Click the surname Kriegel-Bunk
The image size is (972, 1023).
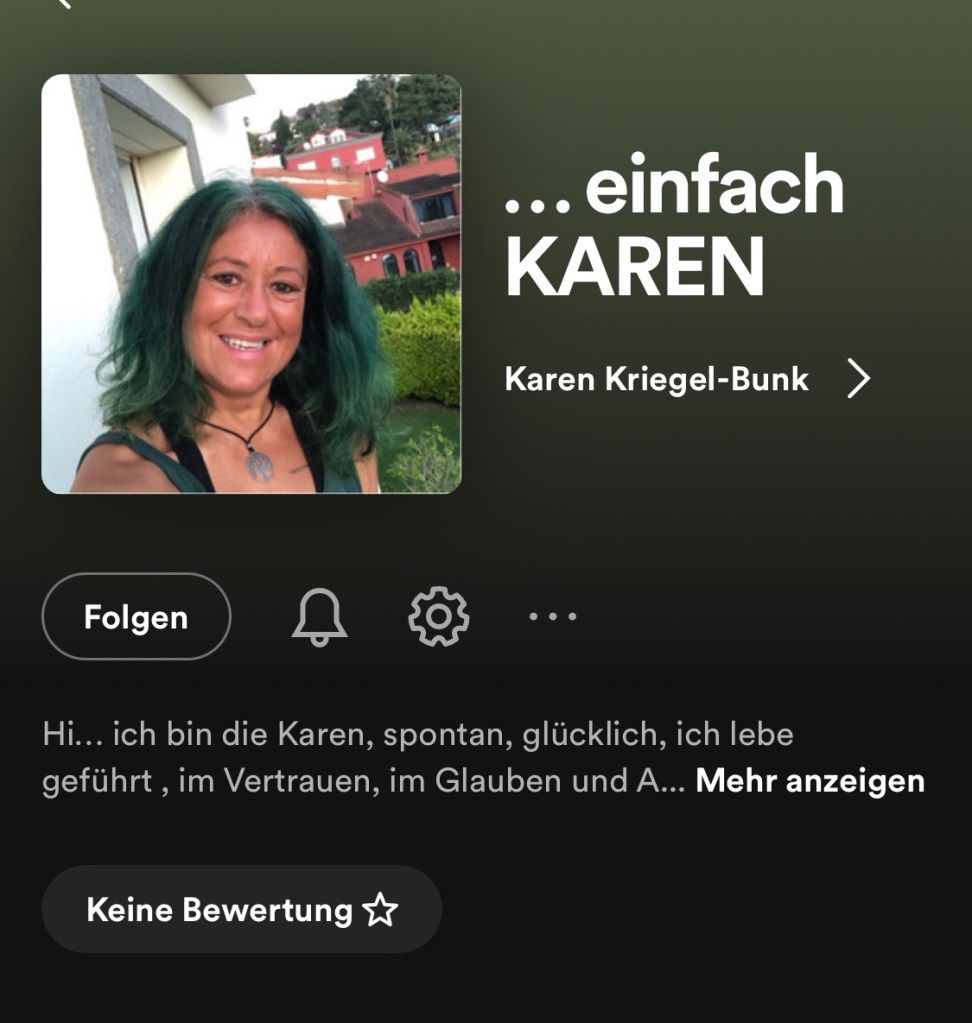707,378
